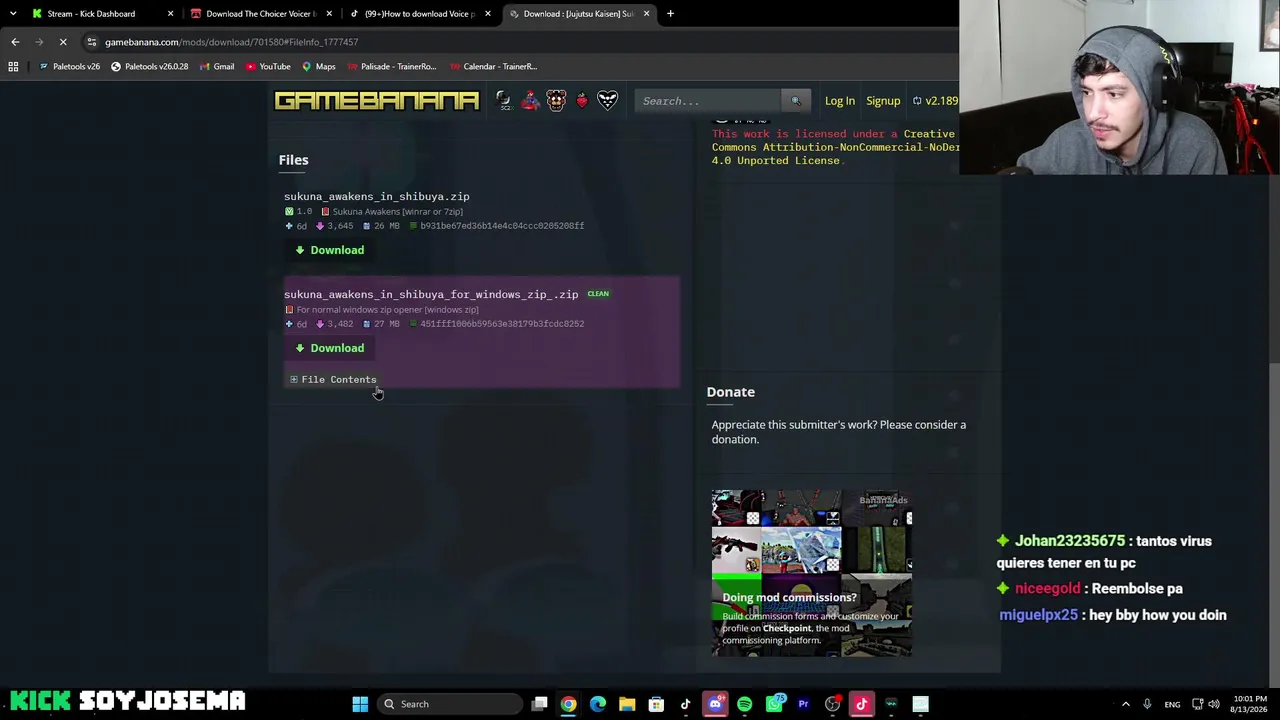Open the GameBanana home logo

pos(377,101)
